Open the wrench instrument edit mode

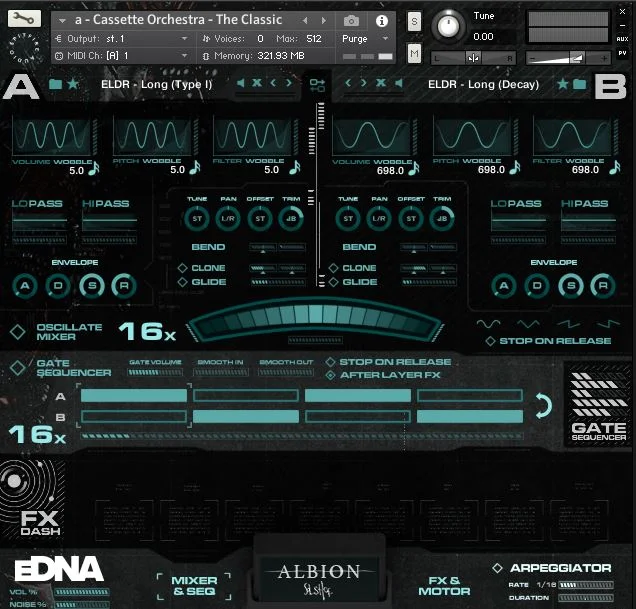point(24,18)
